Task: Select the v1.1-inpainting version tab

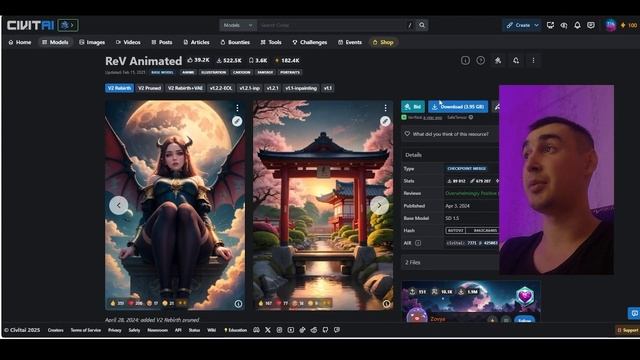Action: (301, 88)
